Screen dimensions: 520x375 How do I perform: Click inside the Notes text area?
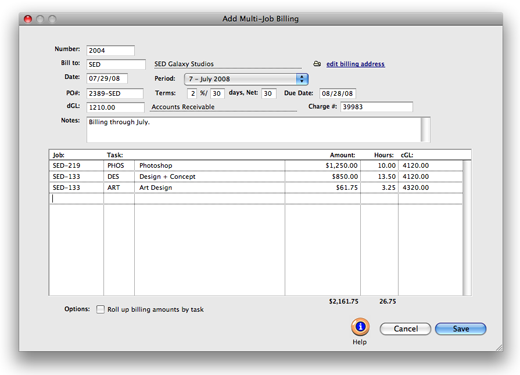254,129
